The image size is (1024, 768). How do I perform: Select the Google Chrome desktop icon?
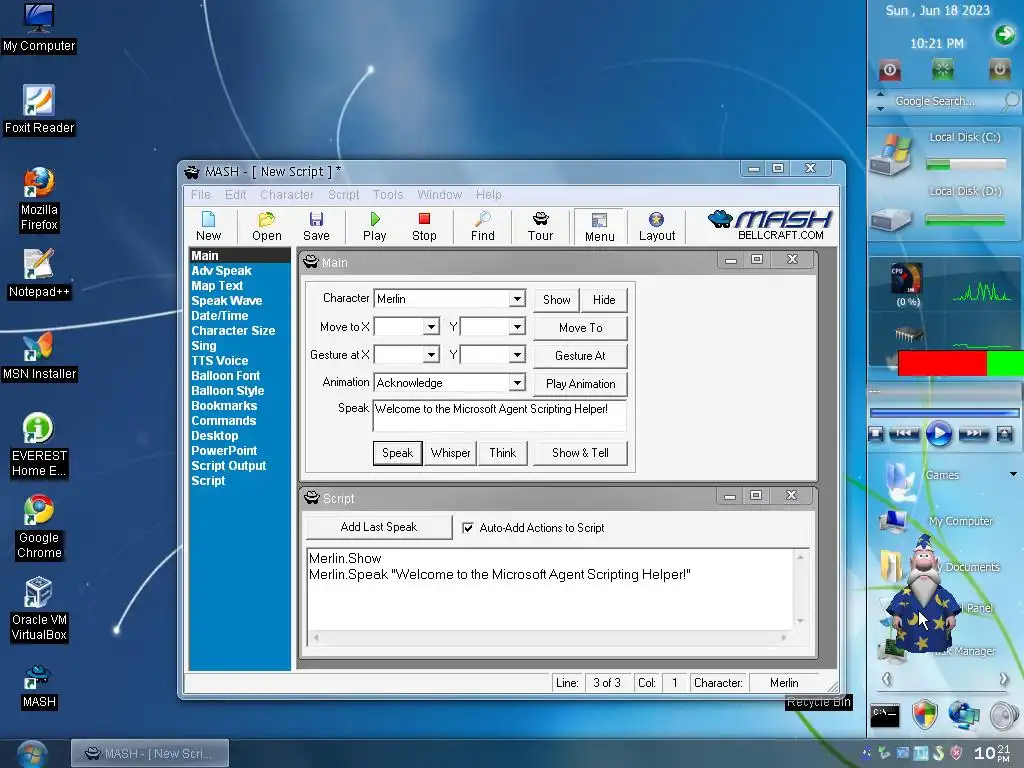tap(39, 528)
